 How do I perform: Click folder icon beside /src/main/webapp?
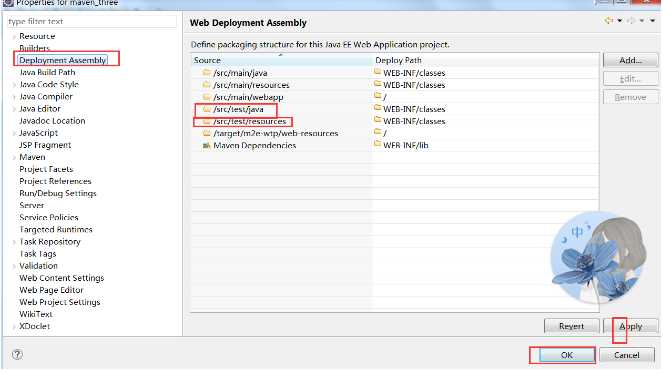click(x=207, y=97)
